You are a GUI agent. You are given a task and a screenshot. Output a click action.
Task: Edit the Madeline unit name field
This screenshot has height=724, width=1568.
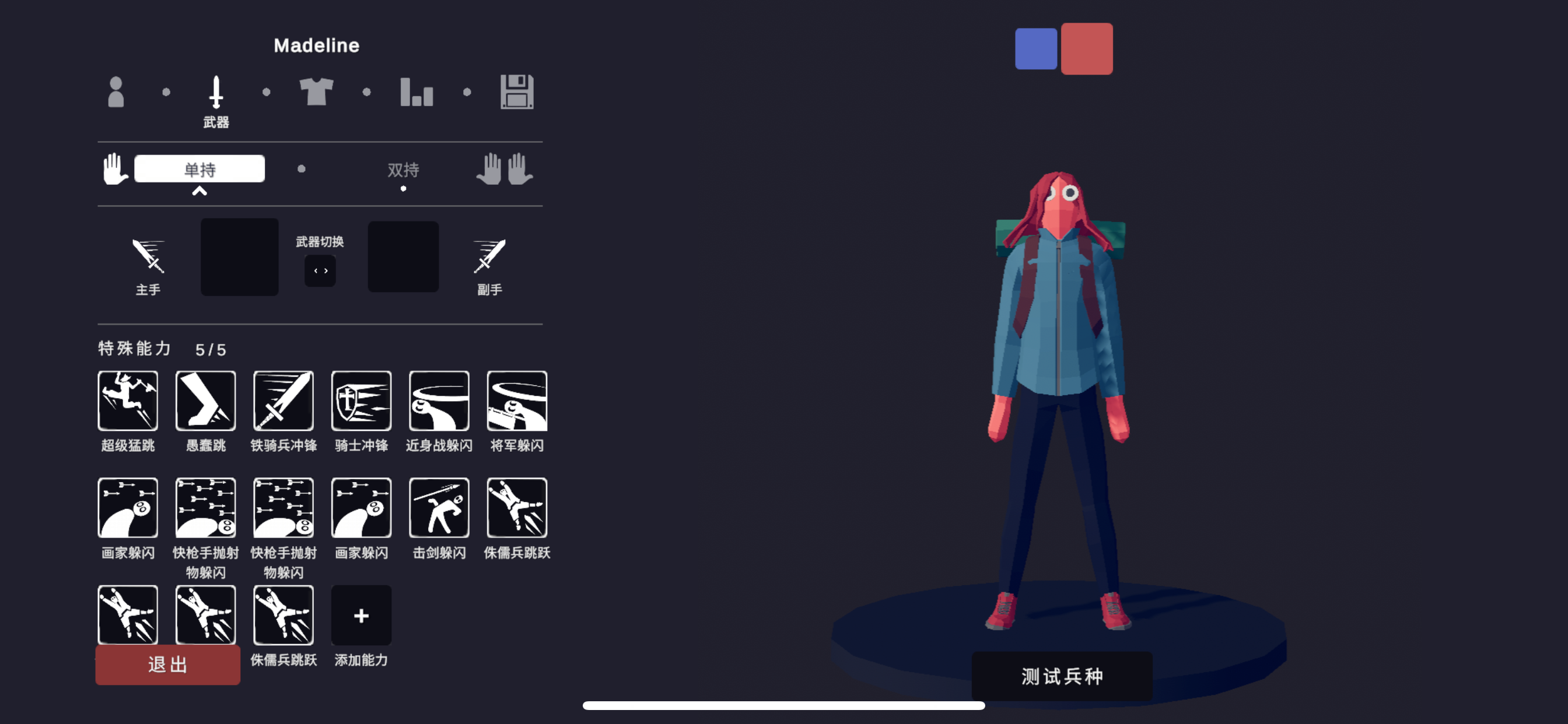tap(317, 45)
